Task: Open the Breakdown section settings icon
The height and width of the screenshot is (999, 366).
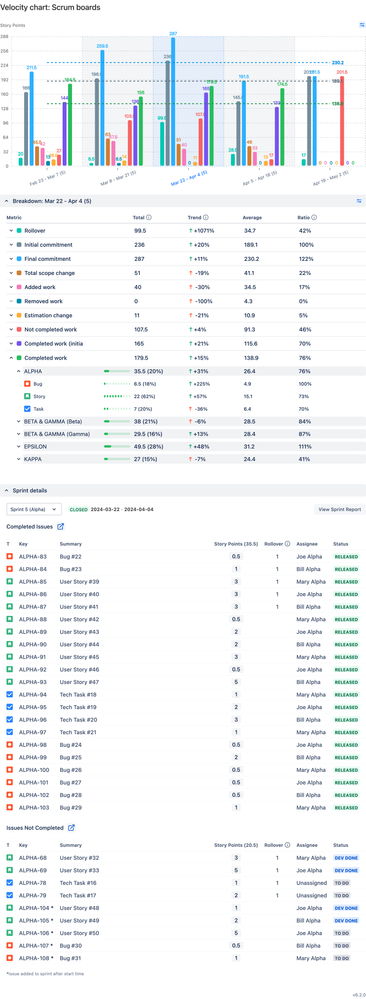Action: point(359,201)
